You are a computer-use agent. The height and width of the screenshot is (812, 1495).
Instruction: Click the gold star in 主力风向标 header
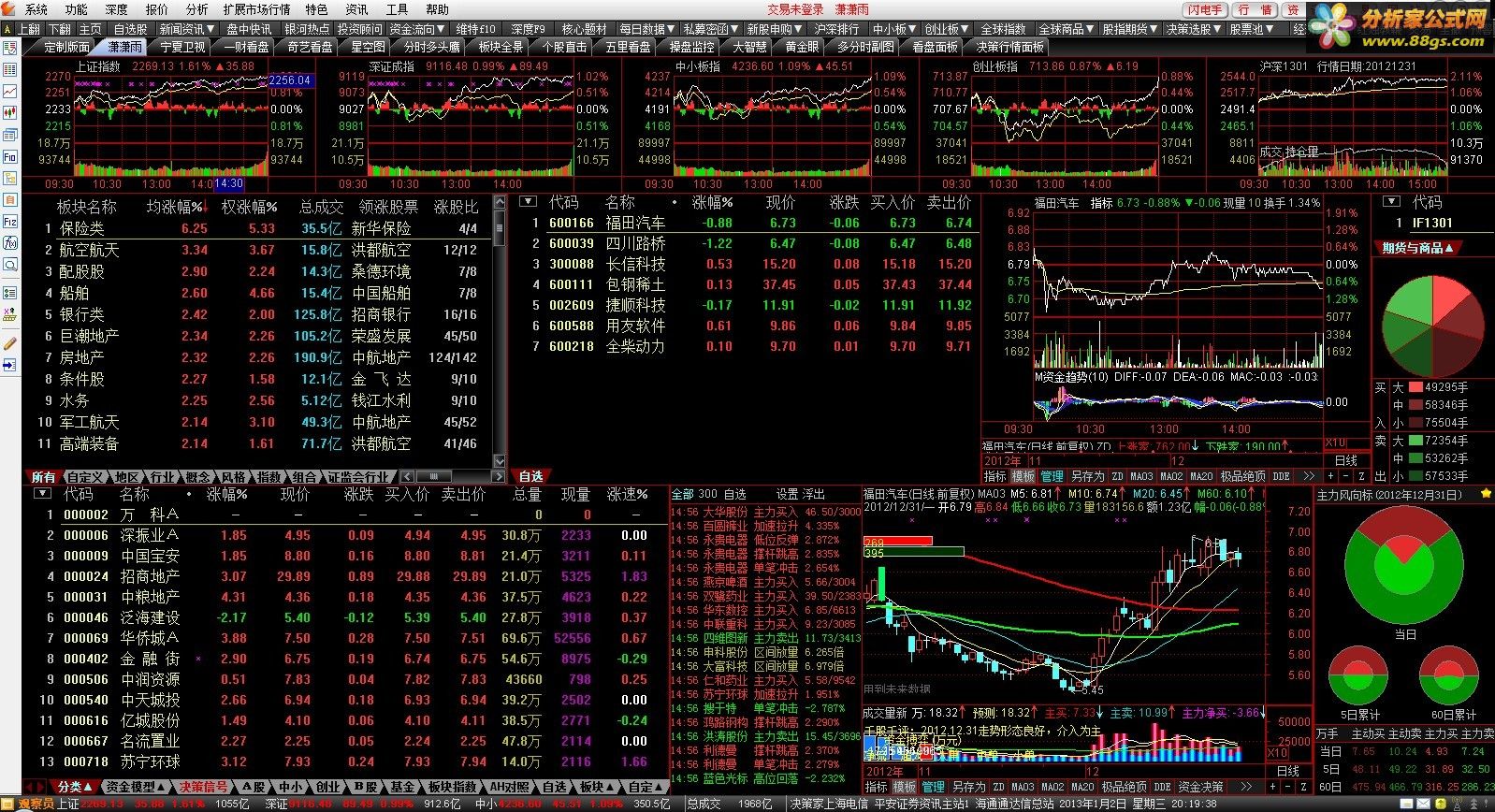[x=1486, y=494]
